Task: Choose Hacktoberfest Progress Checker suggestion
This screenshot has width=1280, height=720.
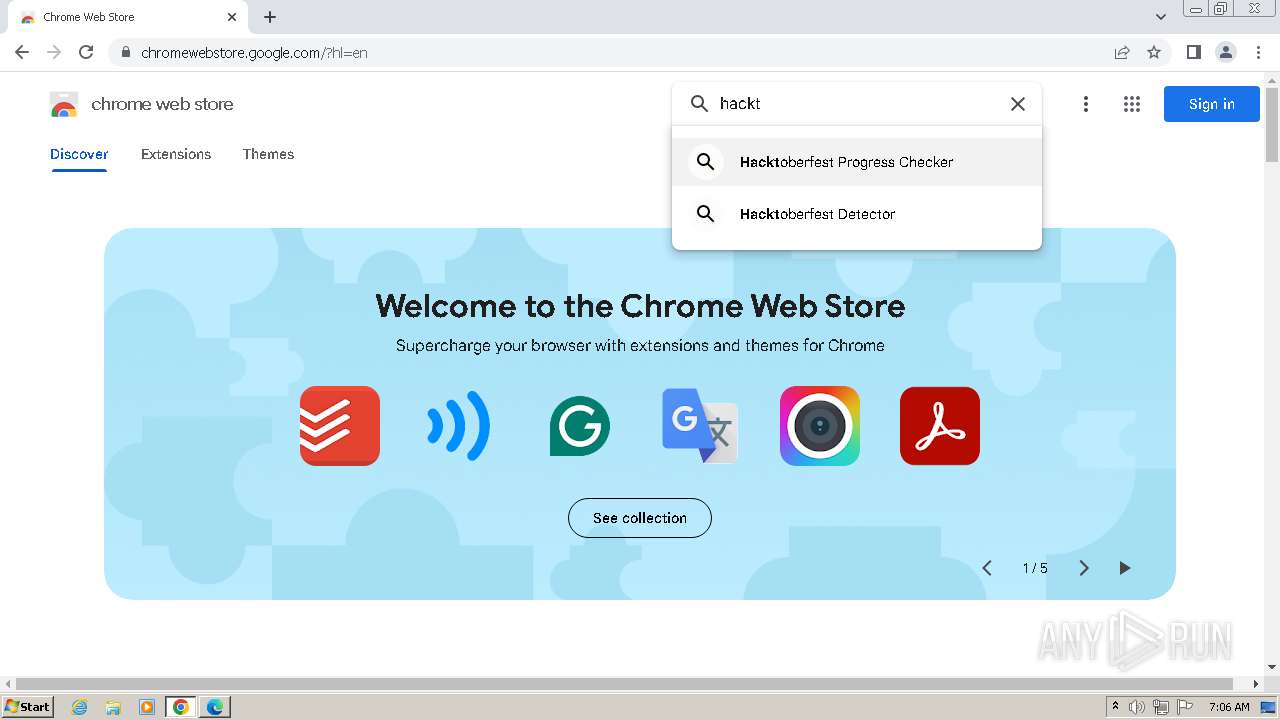Action: point(857,162)
